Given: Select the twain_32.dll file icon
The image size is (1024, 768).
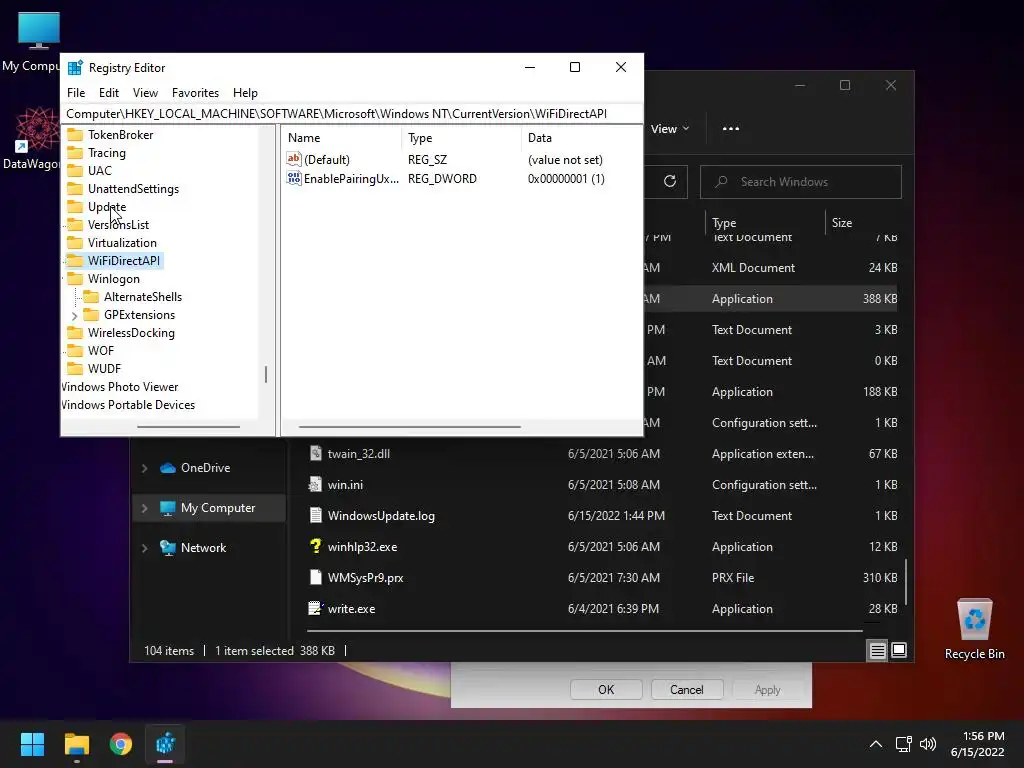Looking at the screenshot, I should click(x=315, y=453).
